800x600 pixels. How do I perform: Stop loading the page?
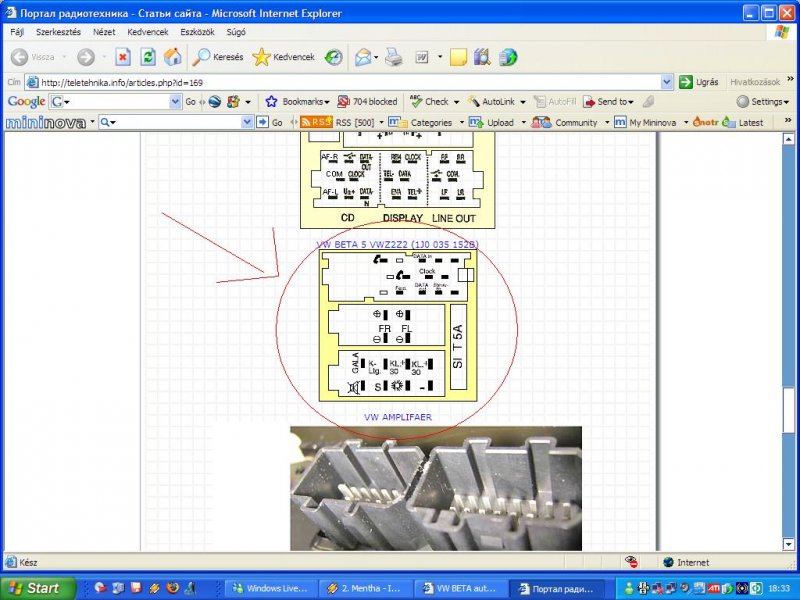[x=122, y=57]
